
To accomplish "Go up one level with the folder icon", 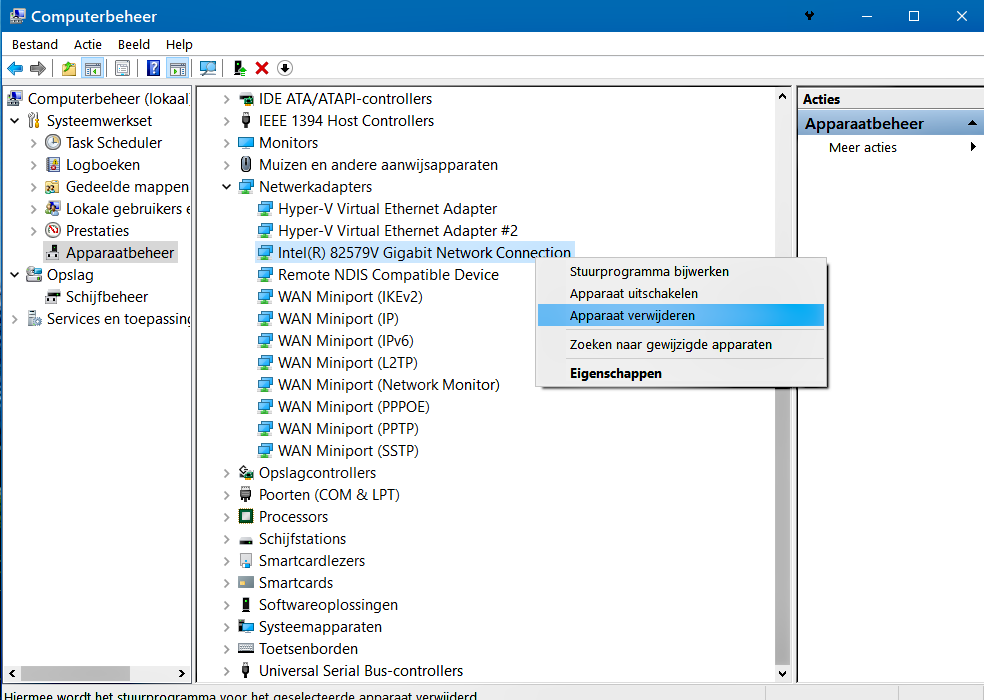I will point(69,68).
